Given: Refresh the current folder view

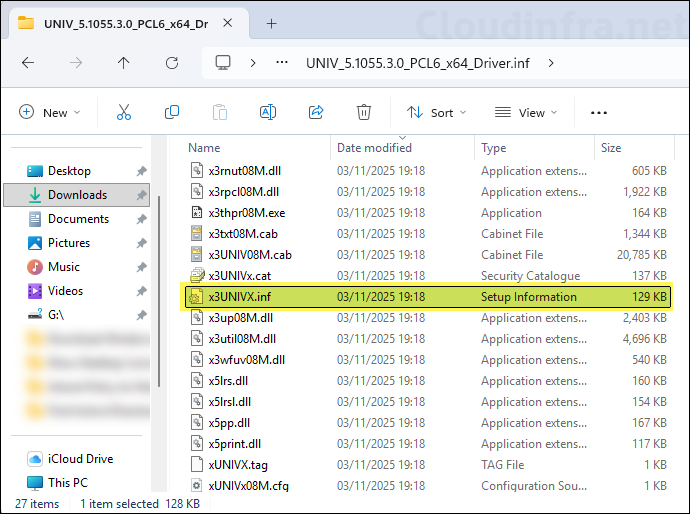Looking at the screenshot, I should 172,63.
